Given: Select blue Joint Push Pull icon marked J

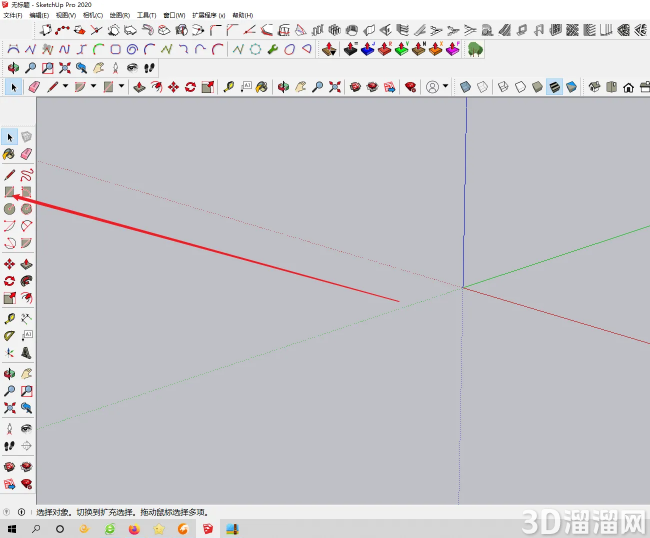Looking at the screenshot, I should (x=368, y=49).
